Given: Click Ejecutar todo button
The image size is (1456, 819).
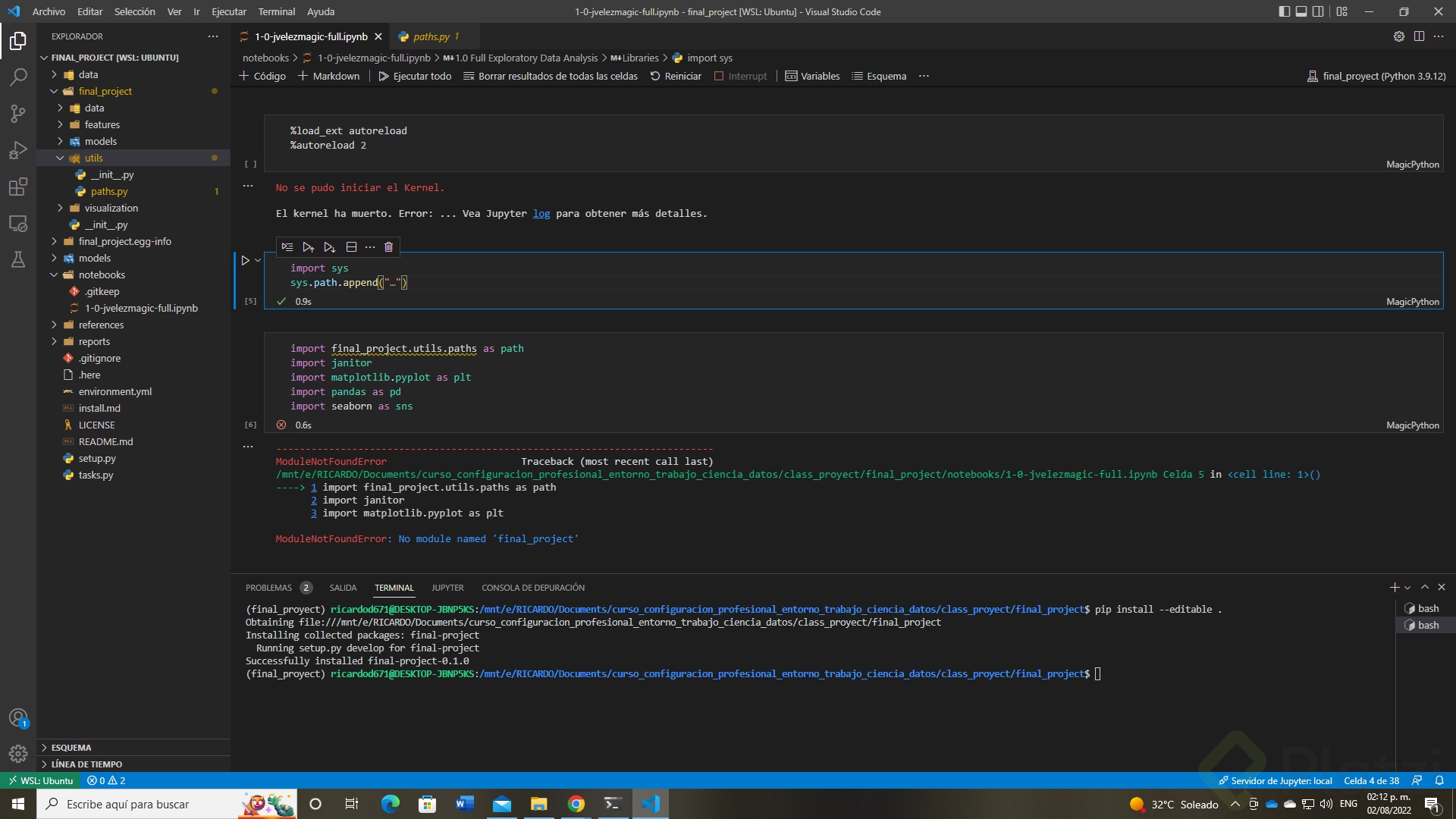Looking at the screenshot, I should click(415, 76).
